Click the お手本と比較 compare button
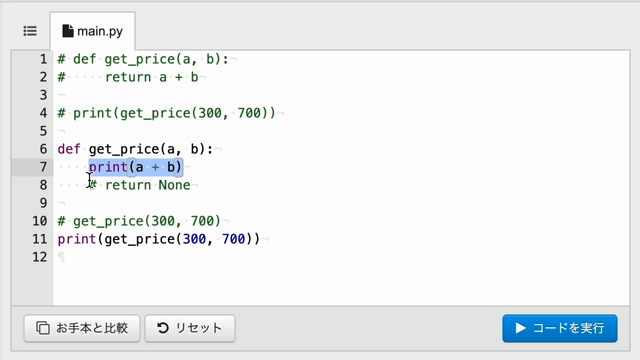 click(82, 328)
